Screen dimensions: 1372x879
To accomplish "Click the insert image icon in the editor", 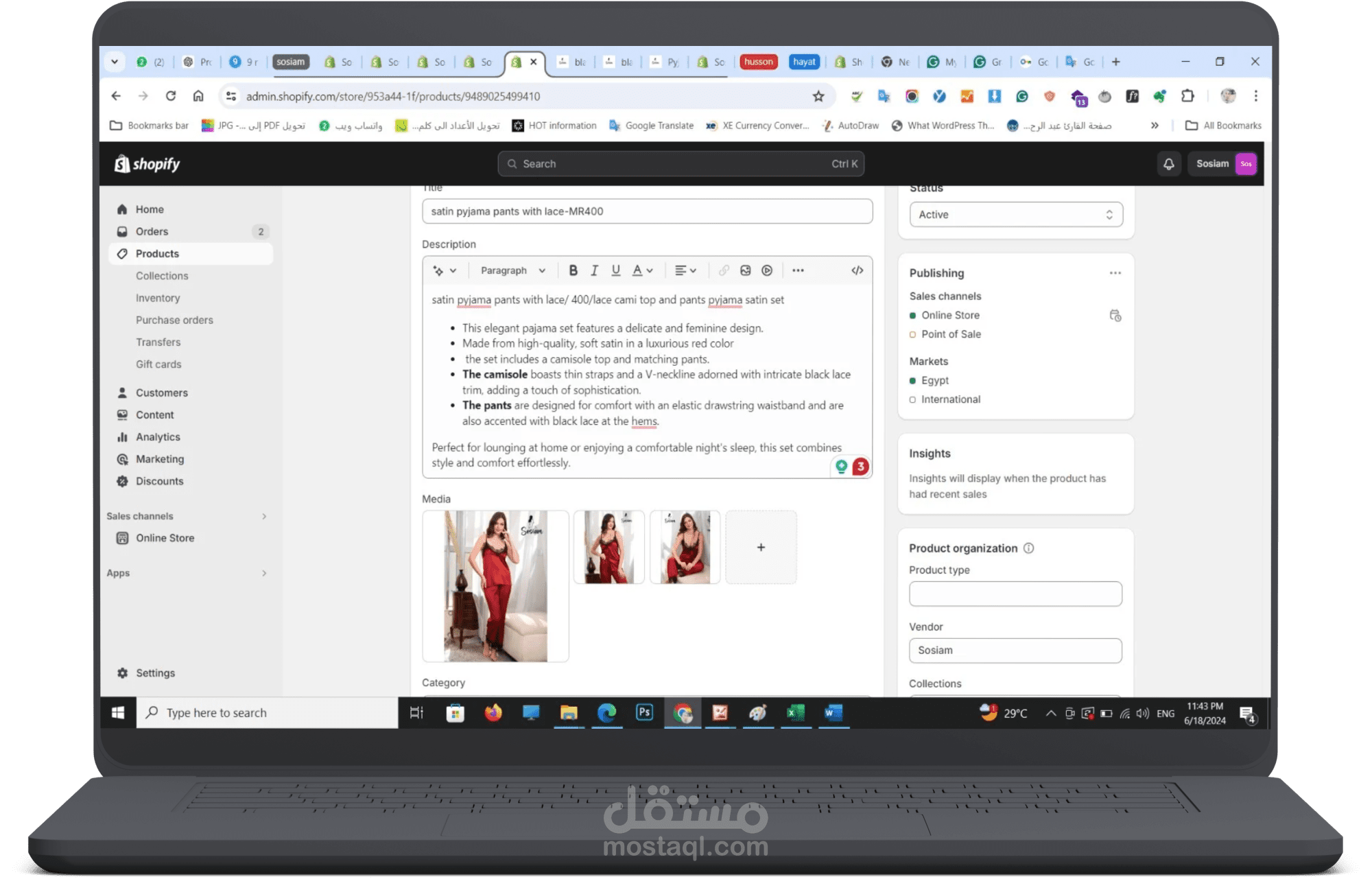I will coord(745,270).
